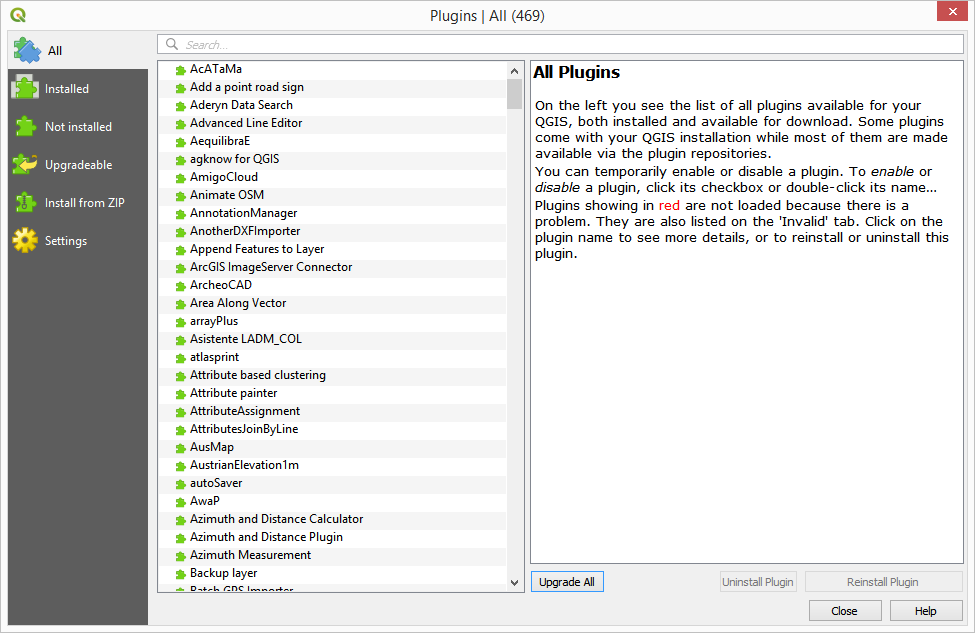Select the Backup layer plugin entry
This screenshot has height=633, width=975.
pos(223,573)
